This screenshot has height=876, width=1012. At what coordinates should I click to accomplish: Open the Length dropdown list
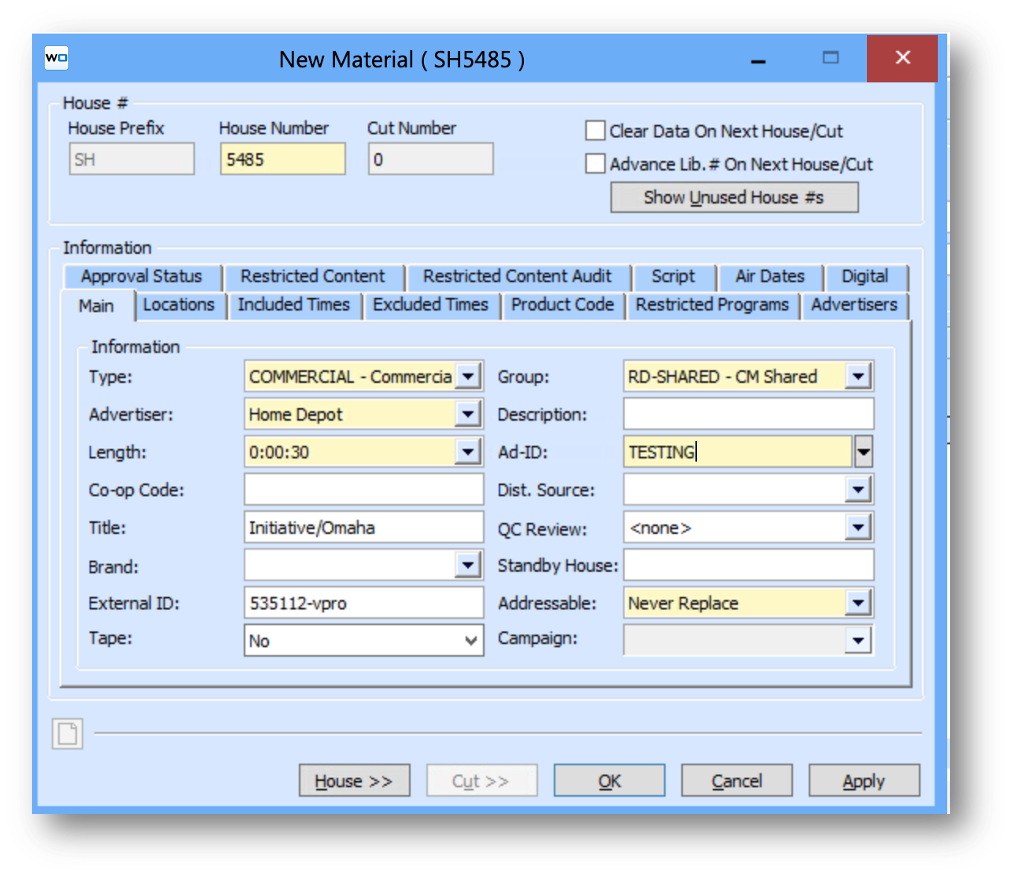468,452
